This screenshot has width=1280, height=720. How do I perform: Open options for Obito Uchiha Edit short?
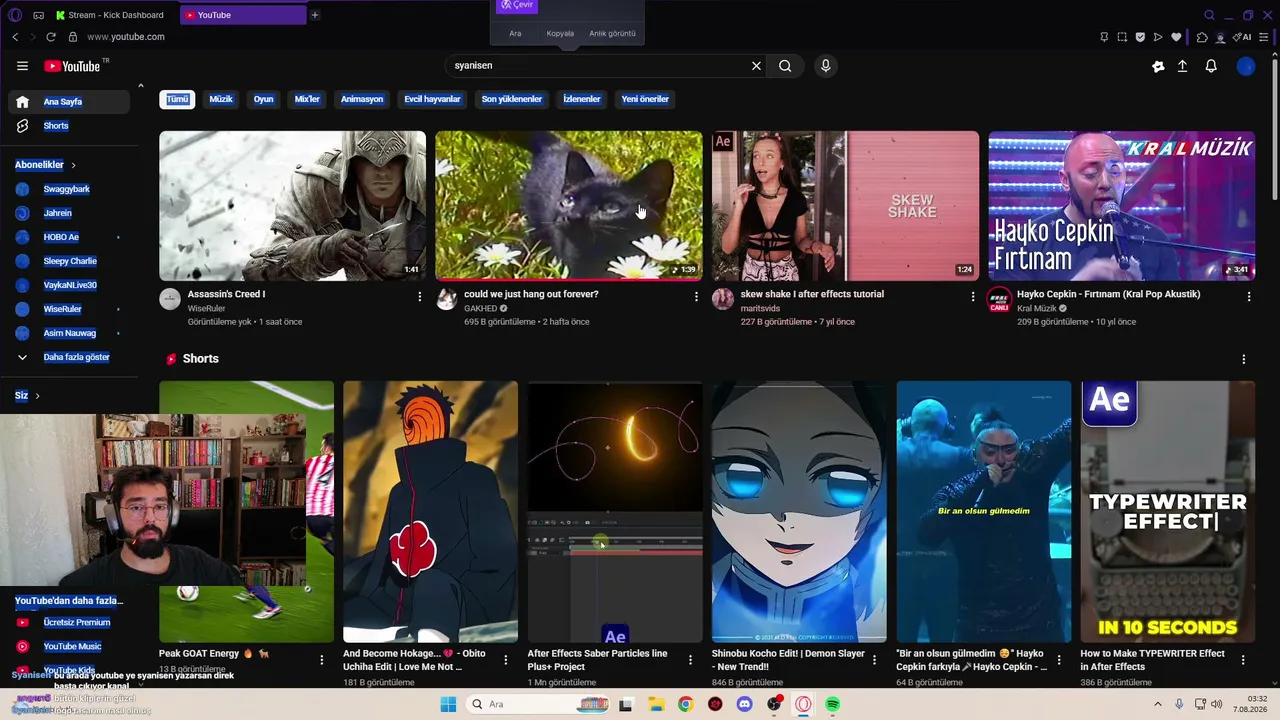click(x=506, y=660)
